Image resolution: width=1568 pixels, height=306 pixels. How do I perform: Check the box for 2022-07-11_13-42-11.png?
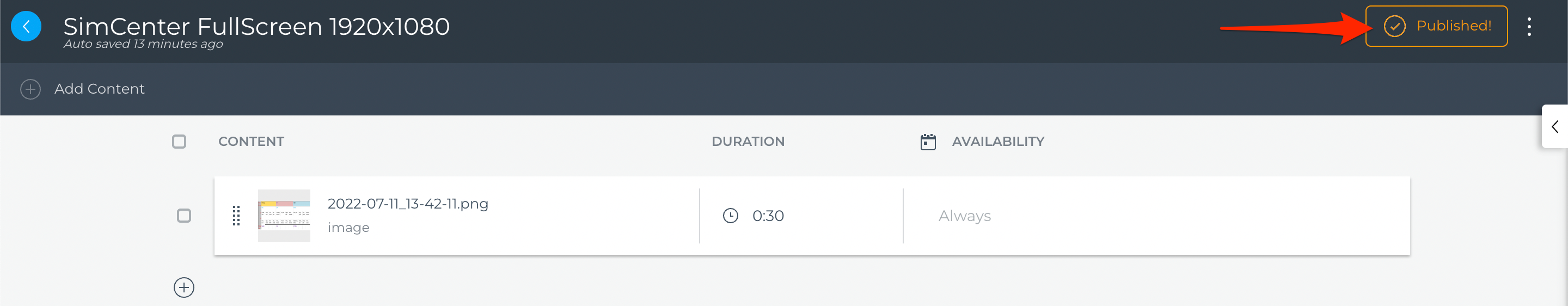(184, 216)
